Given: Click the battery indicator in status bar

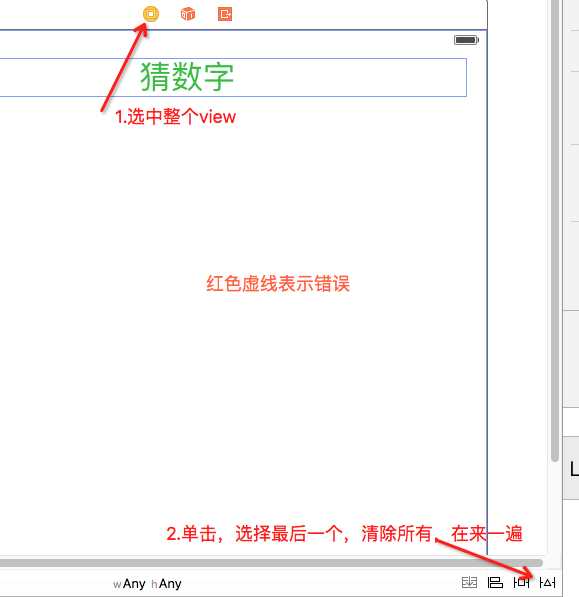Looking at the screenshot, I should pyautogui.click(x=466, y=40).
